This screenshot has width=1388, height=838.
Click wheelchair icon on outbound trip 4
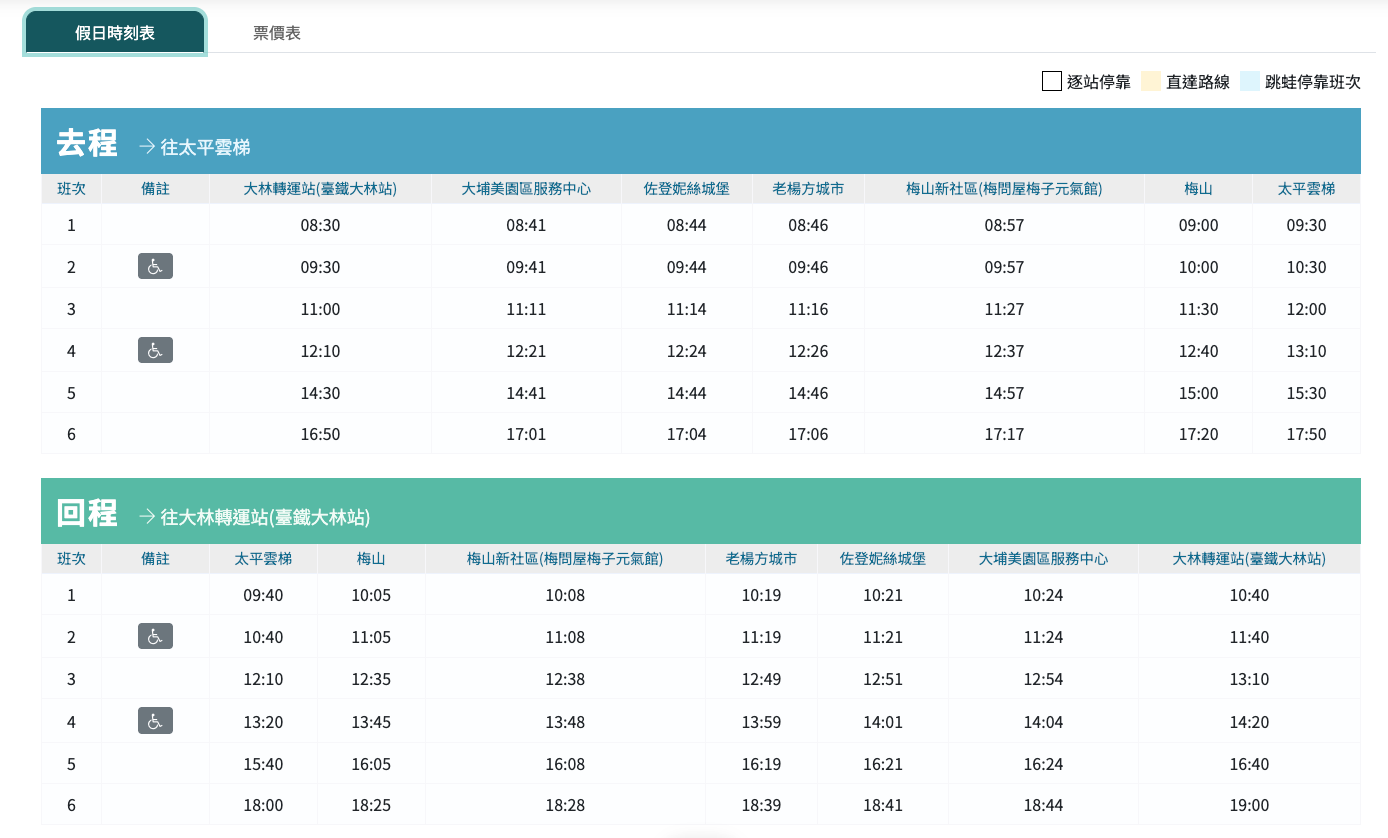155,350
